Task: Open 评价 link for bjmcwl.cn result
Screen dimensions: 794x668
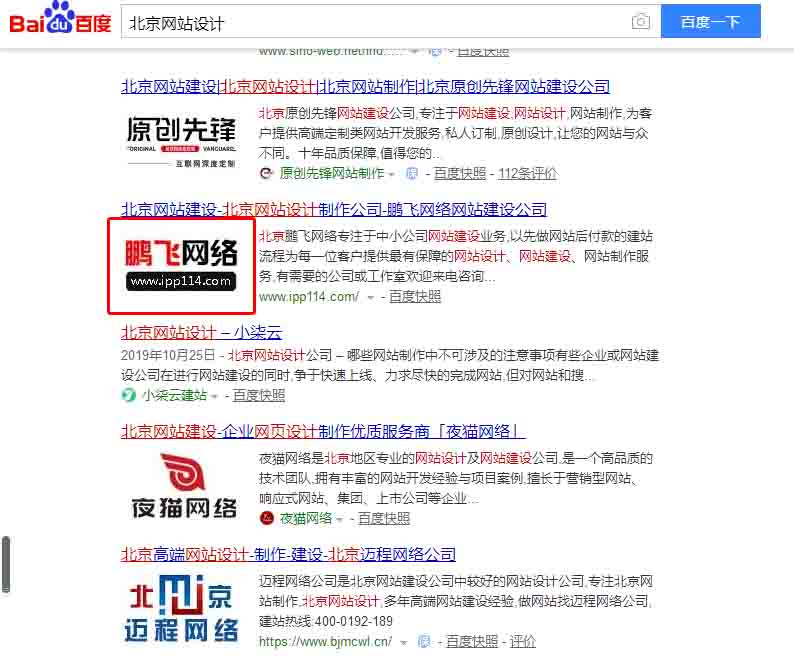Action: click(x=522, y=641)
